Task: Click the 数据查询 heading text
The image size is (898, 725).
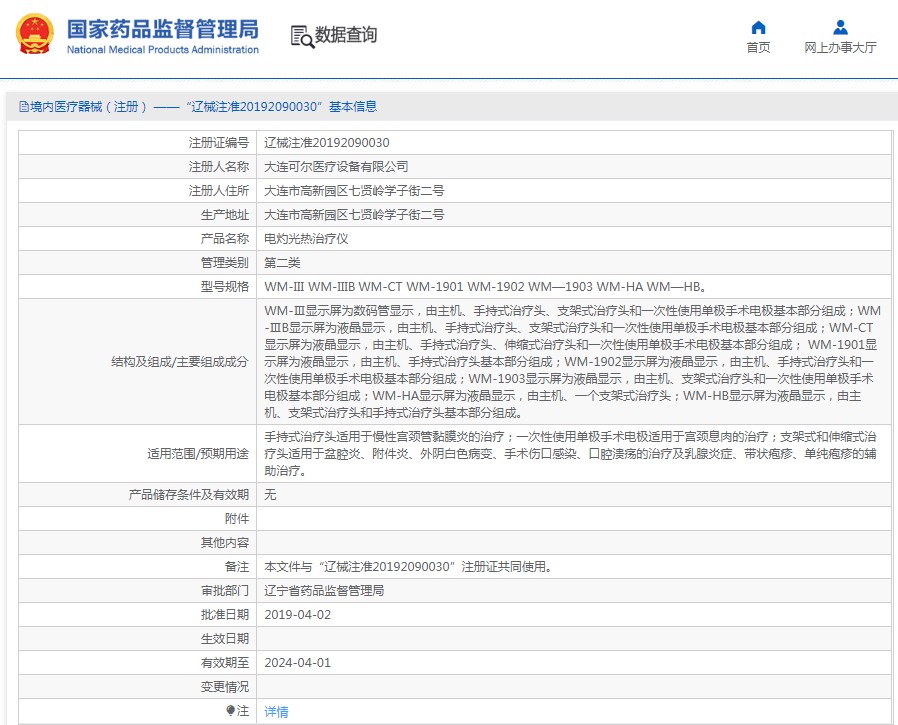Action: click(346, 35)
